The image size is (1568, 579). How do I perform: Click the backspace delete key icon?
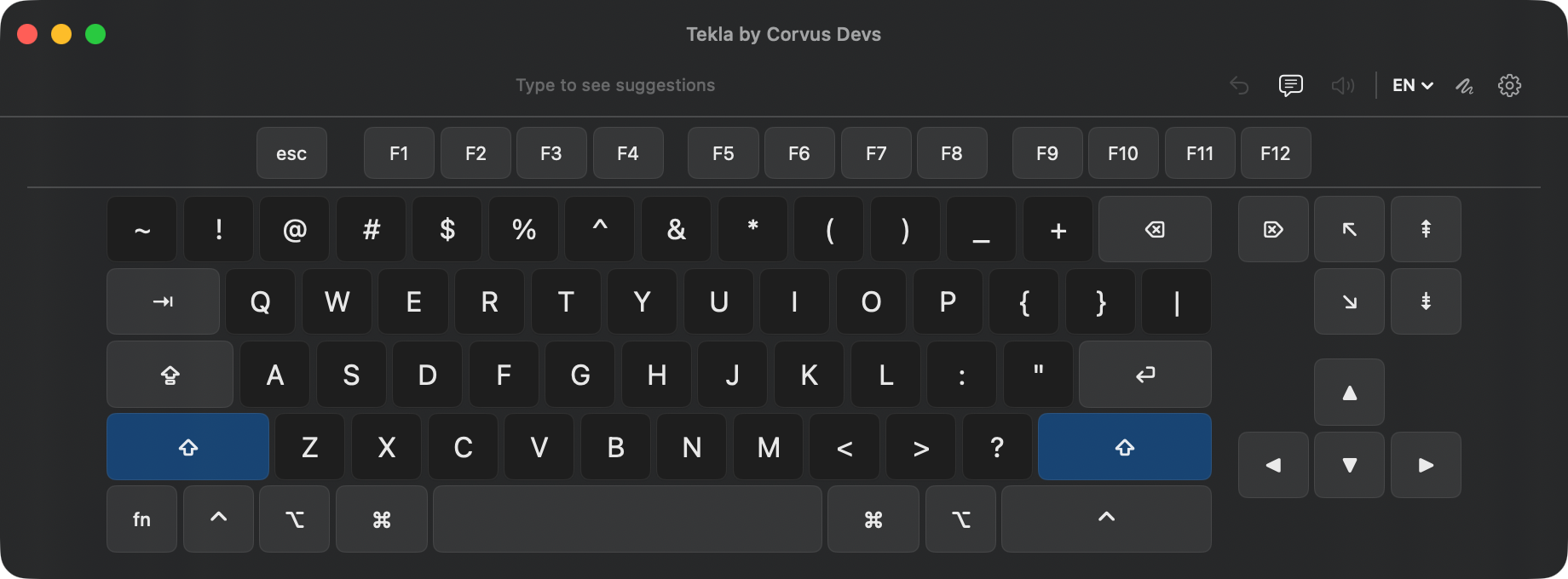pyautogui.click(x=1155, y=229)
